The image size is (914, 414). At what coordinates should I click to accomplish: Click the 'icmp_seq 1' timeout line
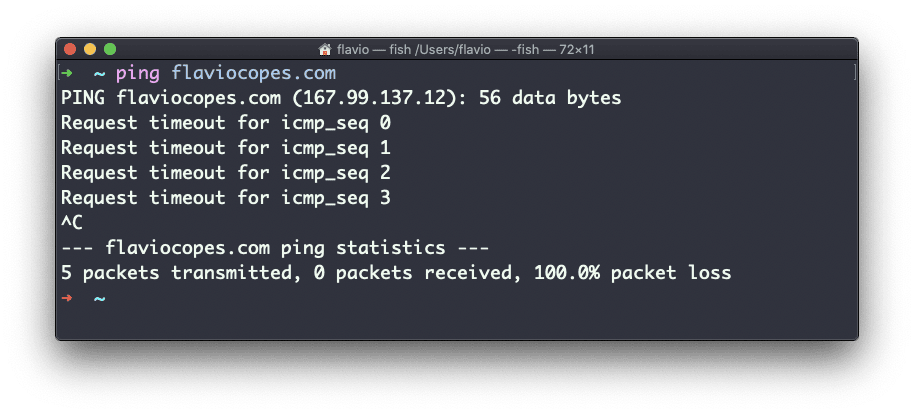[226, 148]
